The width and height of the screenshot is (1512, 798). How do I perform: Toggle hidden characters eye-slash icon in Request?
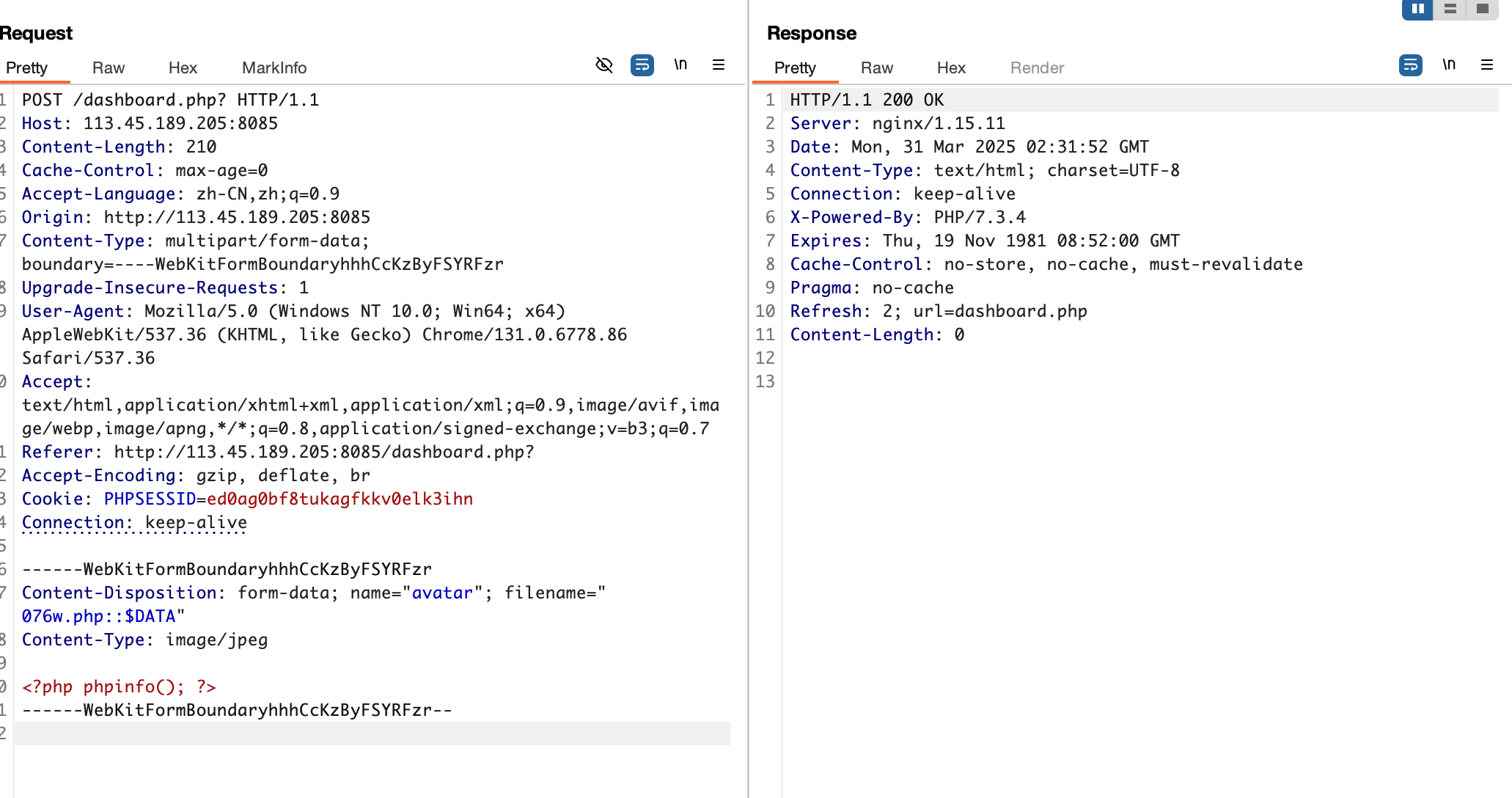pyautogui.click(x=603, y=65)
